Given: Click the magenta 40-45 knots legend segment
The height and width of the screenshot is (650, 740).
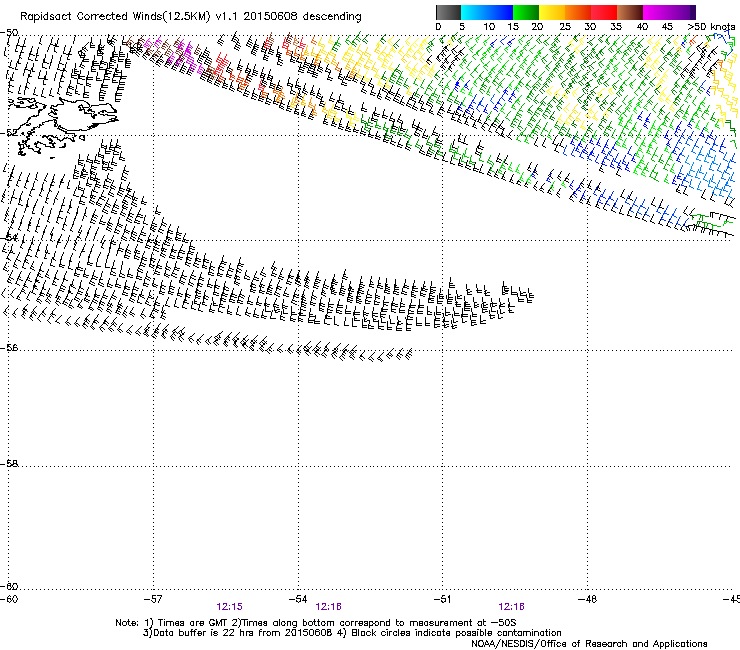Looking at the screenshot, I should click(656, 12).
